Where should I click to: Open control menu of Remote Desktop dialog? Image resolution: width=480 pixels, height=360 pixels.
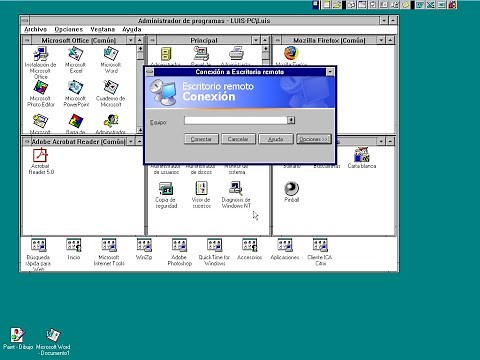[x=150, y=72]
